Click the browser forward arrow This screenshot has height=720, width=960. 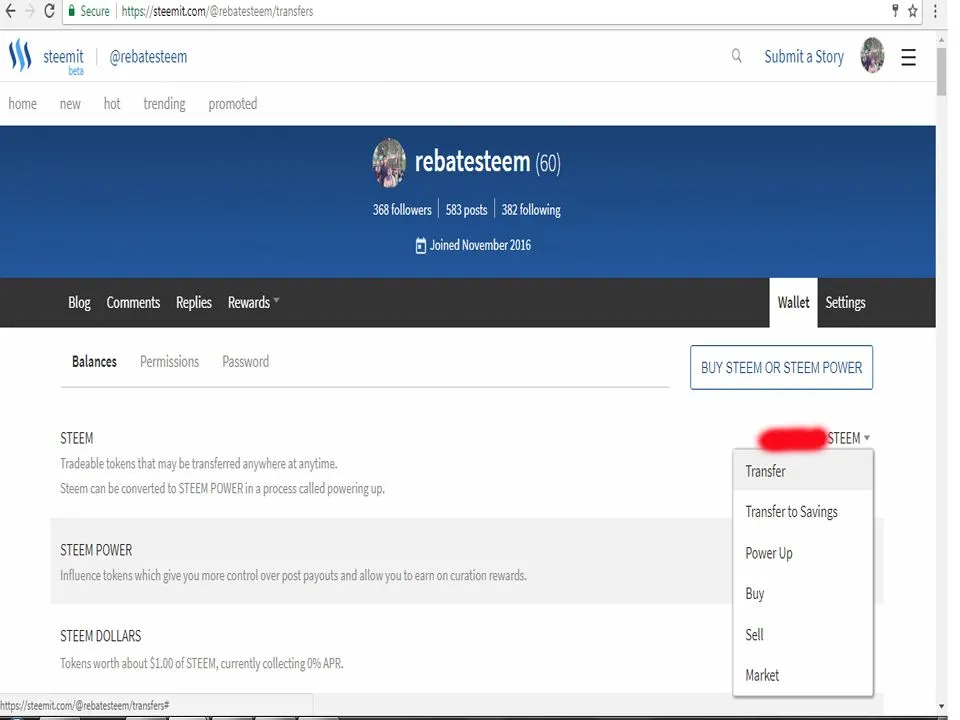29,11
